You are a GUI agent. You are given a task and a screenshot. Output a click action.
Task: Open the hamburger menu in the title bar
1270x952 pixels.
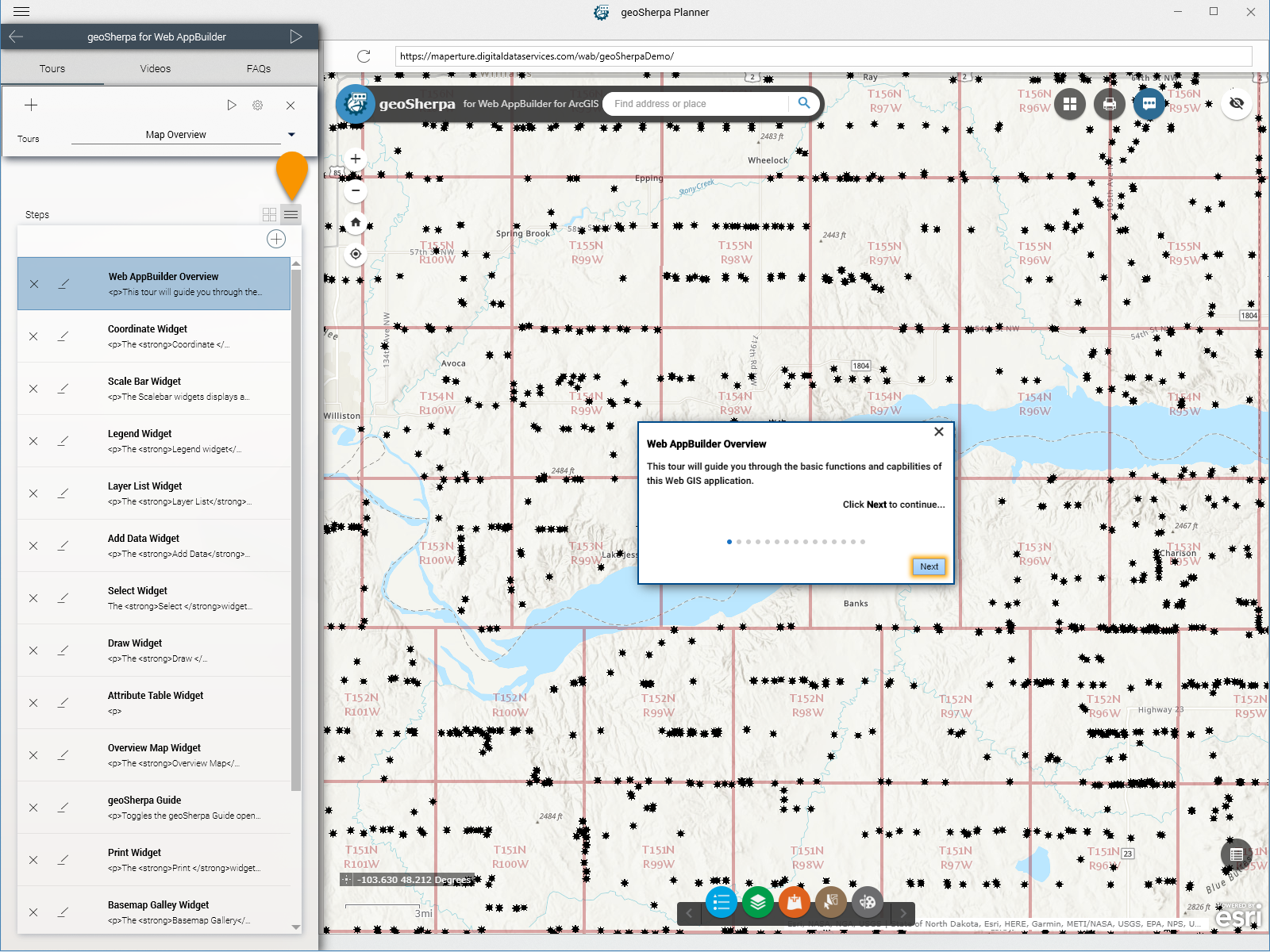21,12
